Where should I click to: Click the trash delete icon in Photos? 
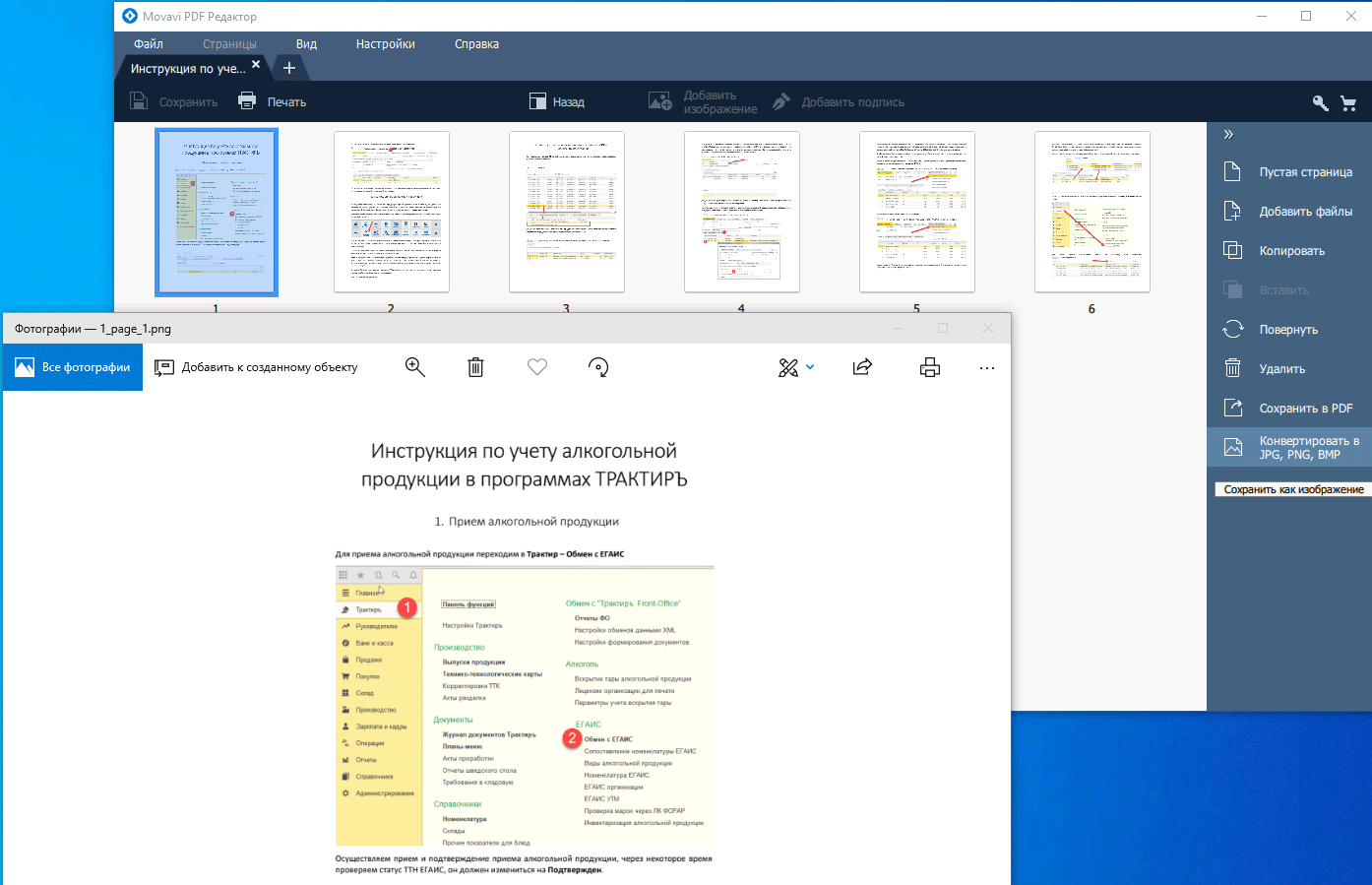point(475,367)
